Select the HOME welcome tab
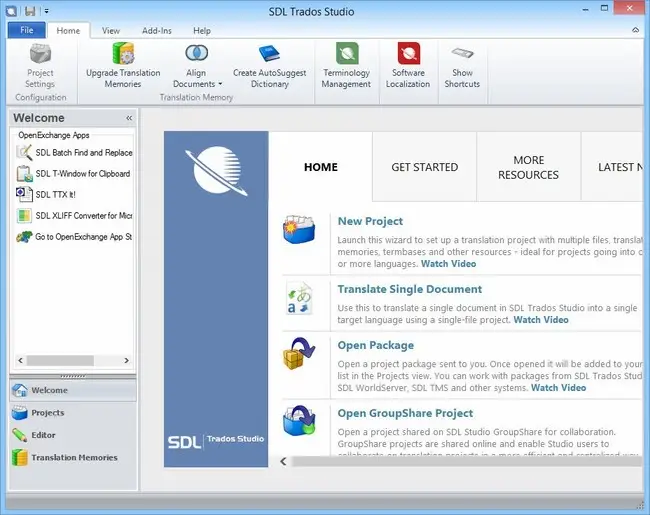650x515 pixels. (x=320, y=167)
